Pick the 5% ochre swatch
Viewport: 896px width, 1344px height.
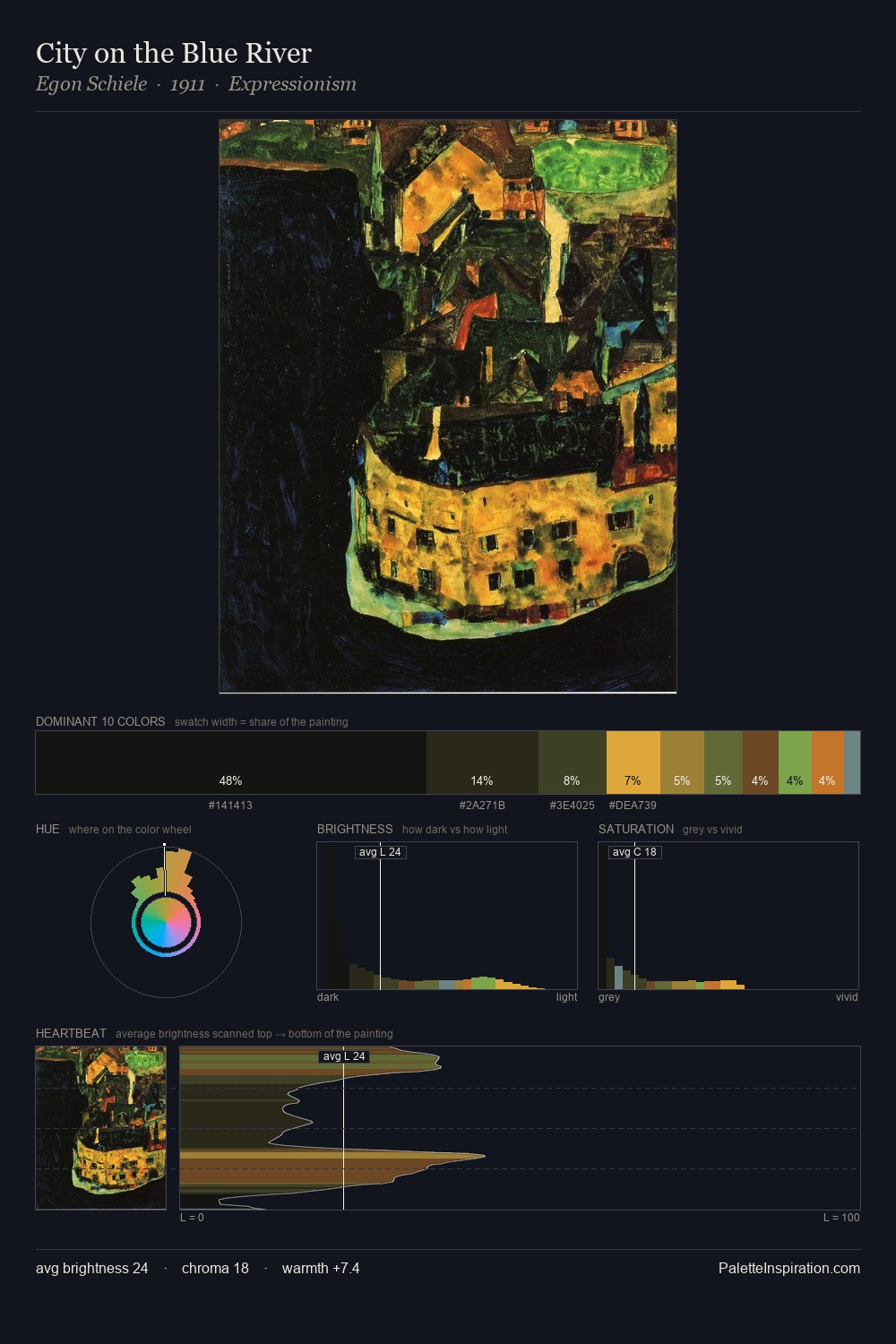click(x=682, y=762)
